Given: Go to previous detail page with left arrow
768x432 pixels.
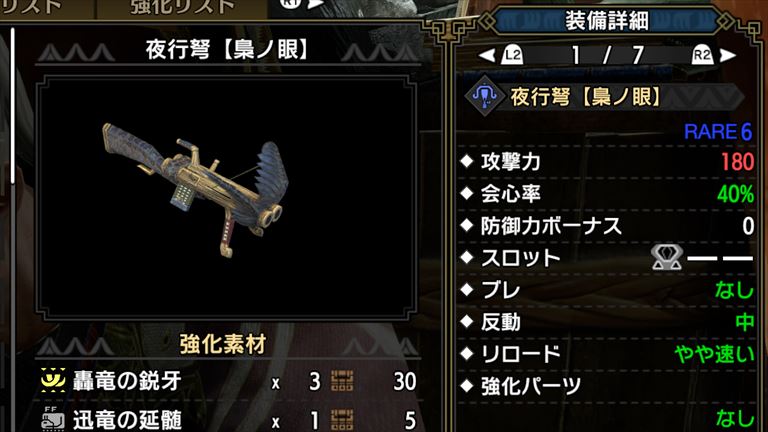Looking at the screenshot, I should pos(487,55).
